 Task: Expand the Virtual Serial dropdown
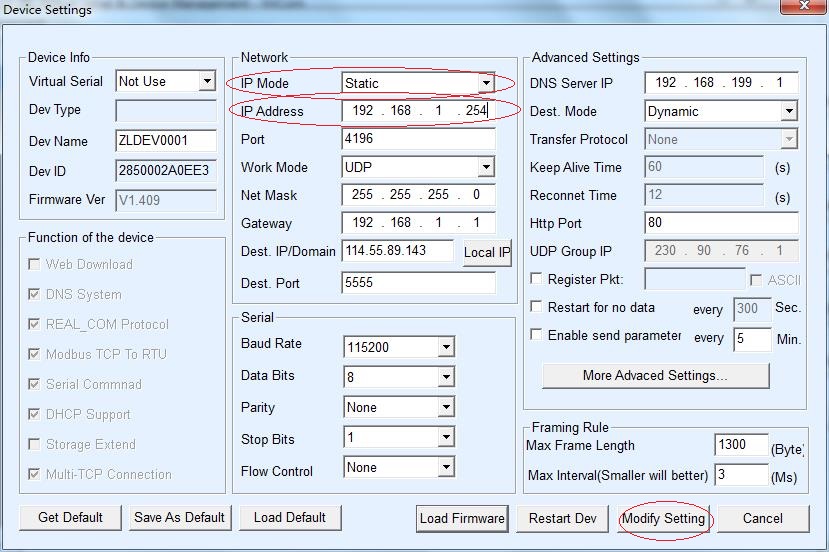point(207,81)
